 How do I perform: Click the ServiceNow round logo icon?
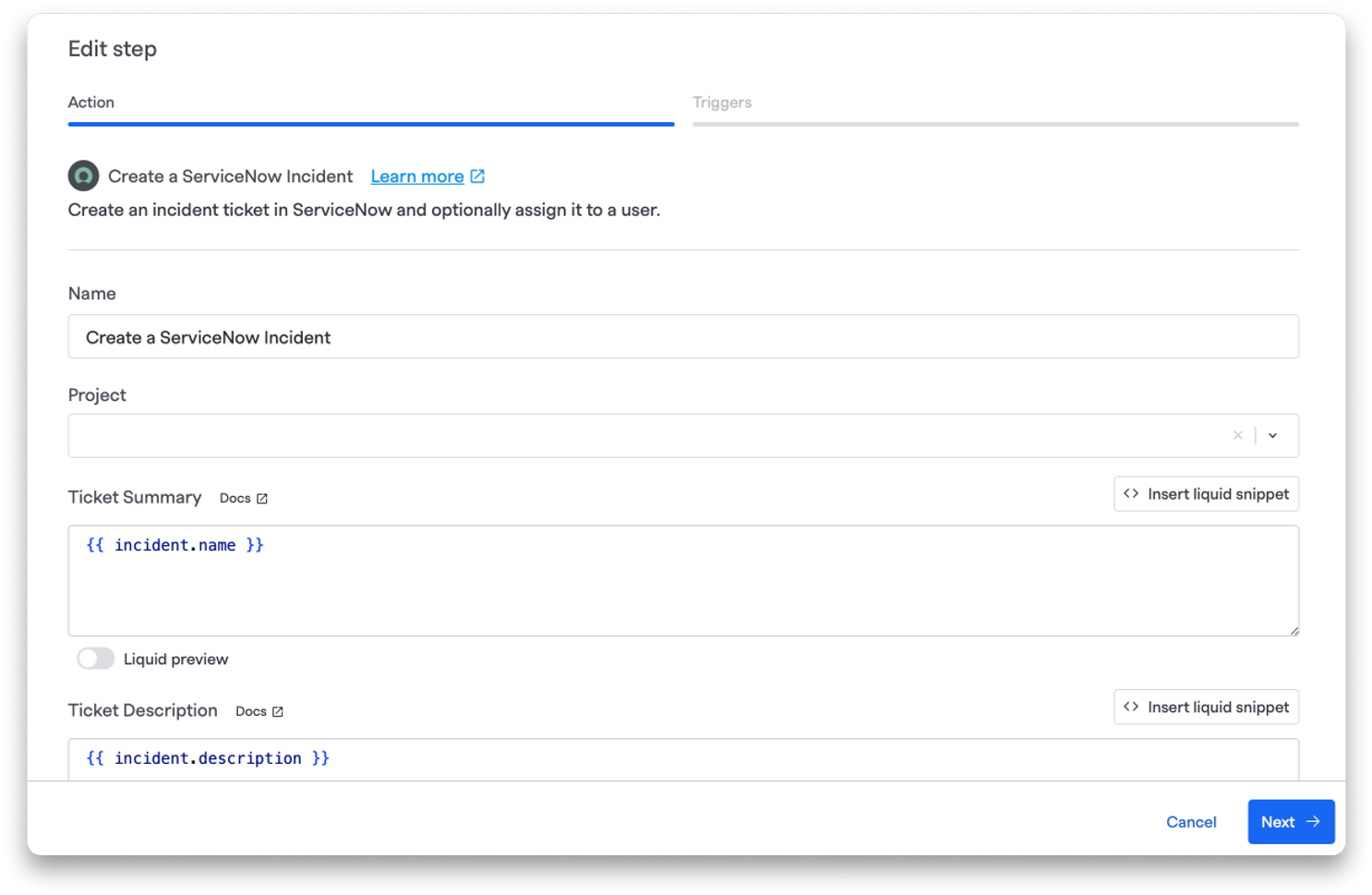[83, 175]
